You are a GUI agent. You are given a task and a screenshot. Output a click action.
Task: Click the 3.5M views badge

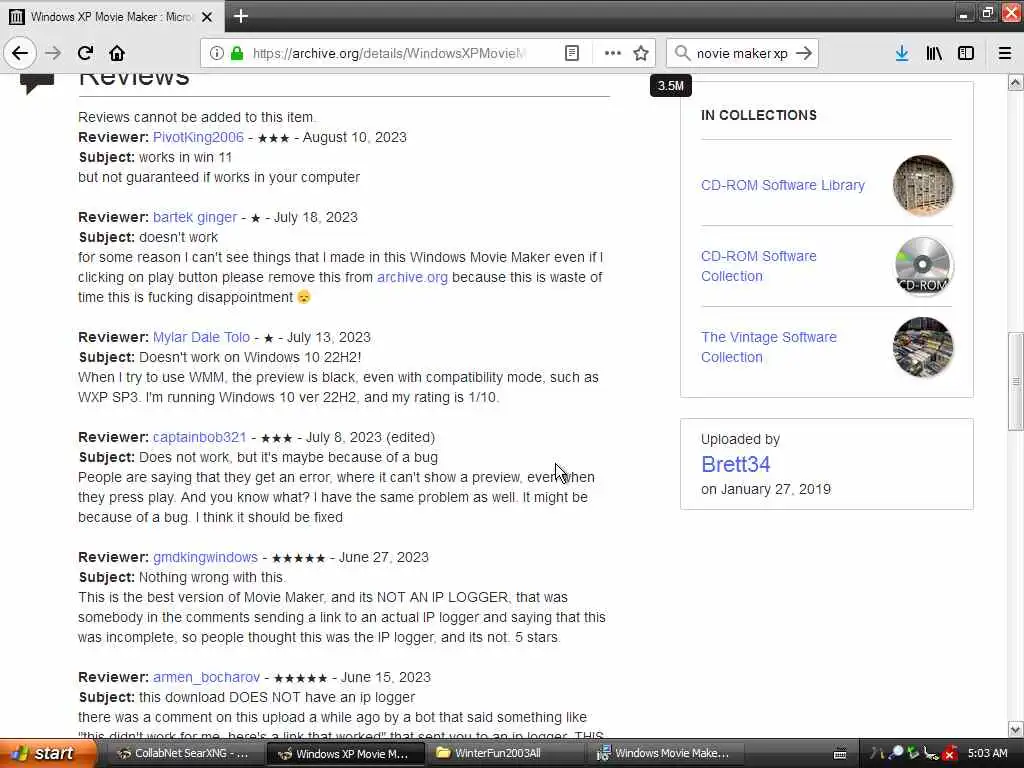point(671,86)
